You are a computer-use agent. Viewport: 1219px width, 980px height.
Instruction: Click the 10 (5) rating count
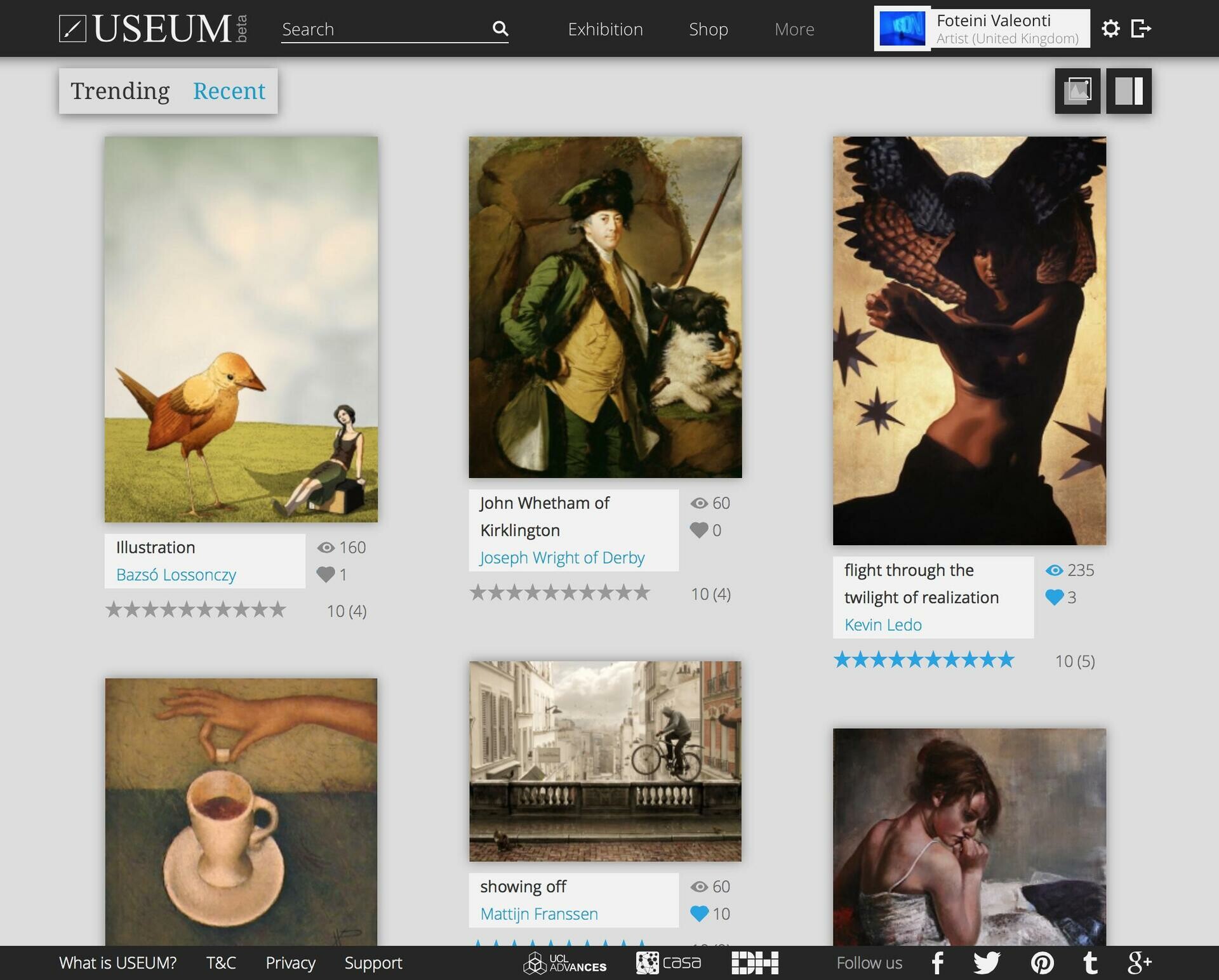pos(1075,661)
